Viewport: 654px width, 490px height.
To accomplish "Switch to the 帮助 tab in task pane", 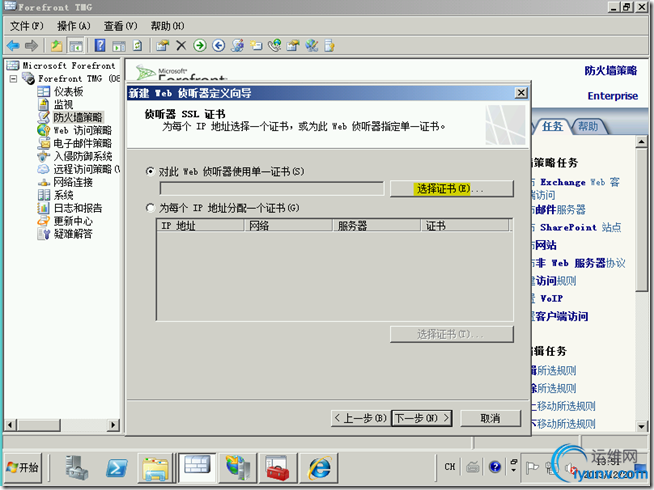I will point(588,126).
